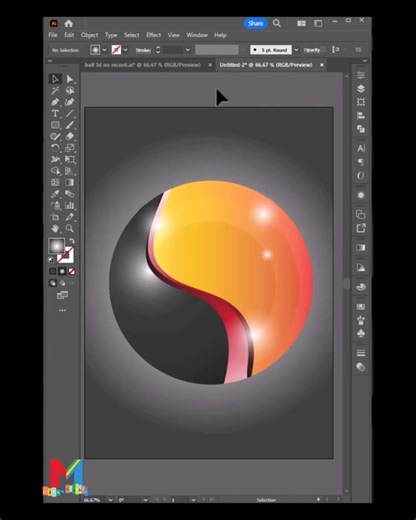Select the Rectangle tool
The image size is (416, 520).
point(55,125)
